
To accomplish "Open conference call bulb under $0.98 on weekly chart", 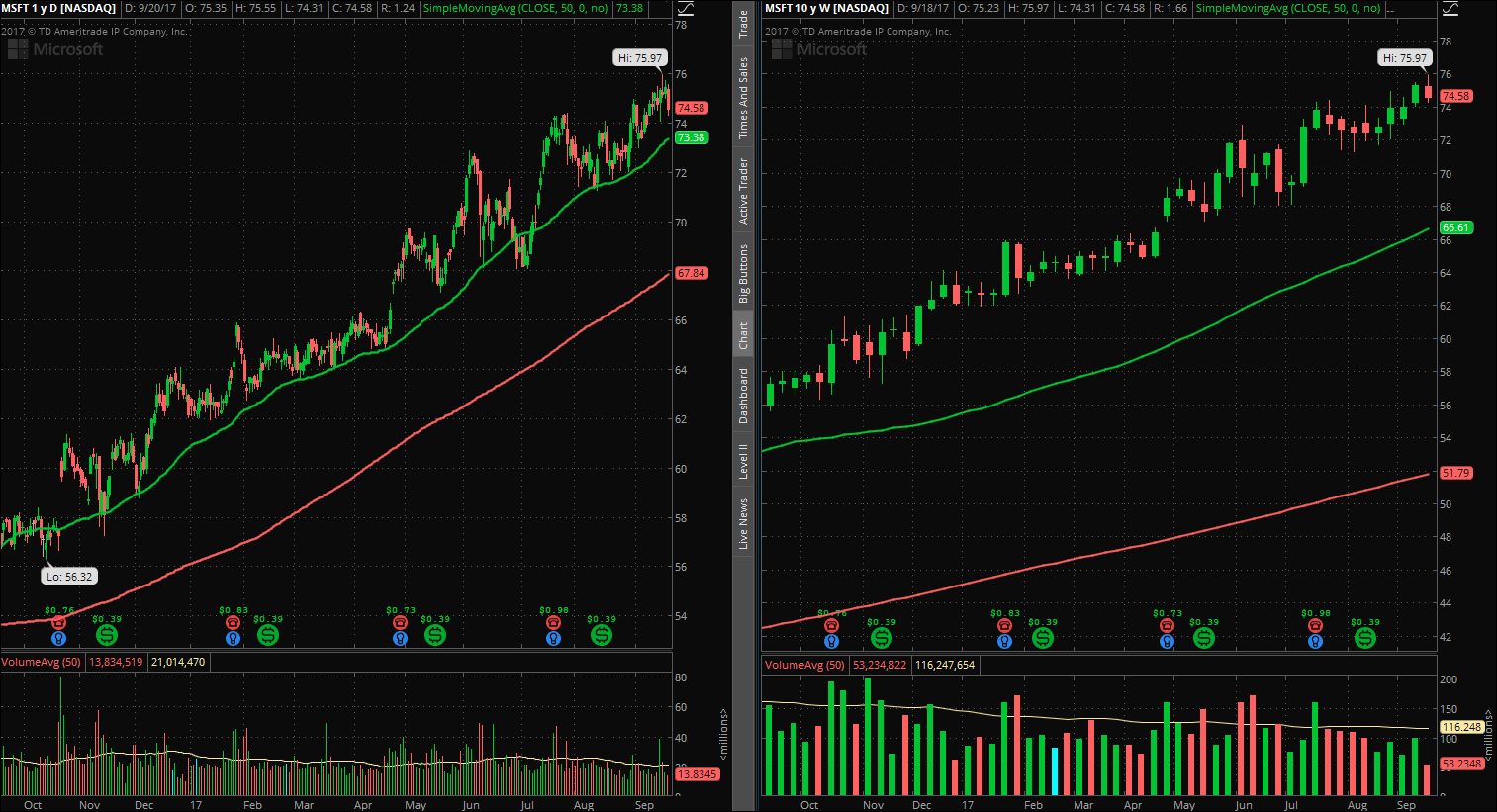I will [1315, 641].
